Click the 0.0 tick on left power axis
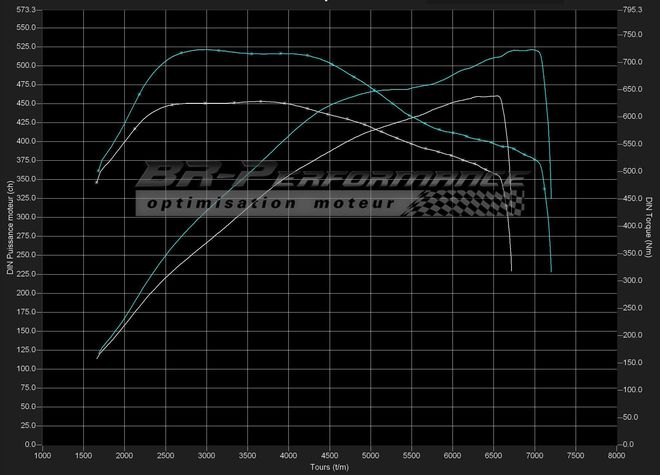Image resolution: width=660 pixels, height=475 pixels. pyautogui.click(x=31, y=444)
